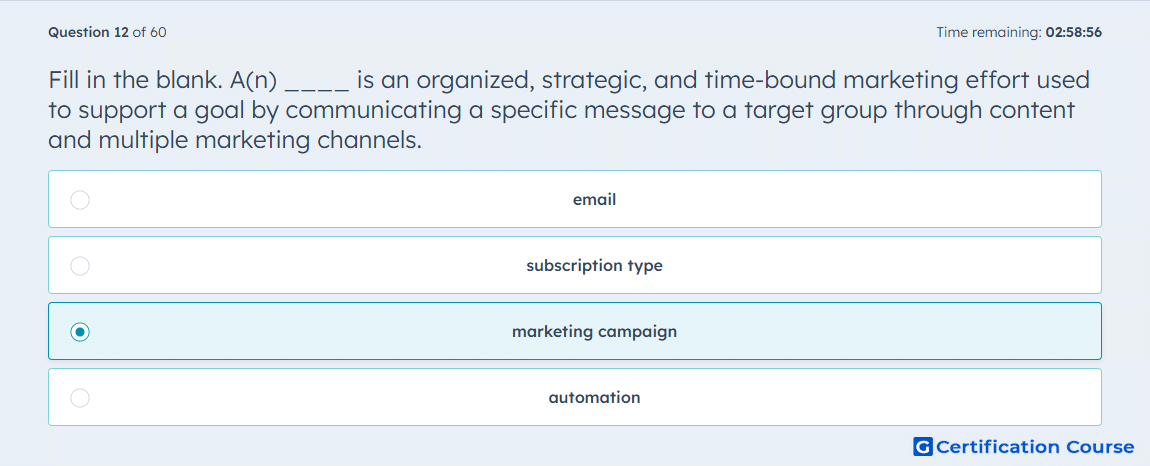This screenshot has width=1150, height=466.
Task: Click the countdown value 02:58:56
Action: click(1072, 32)
